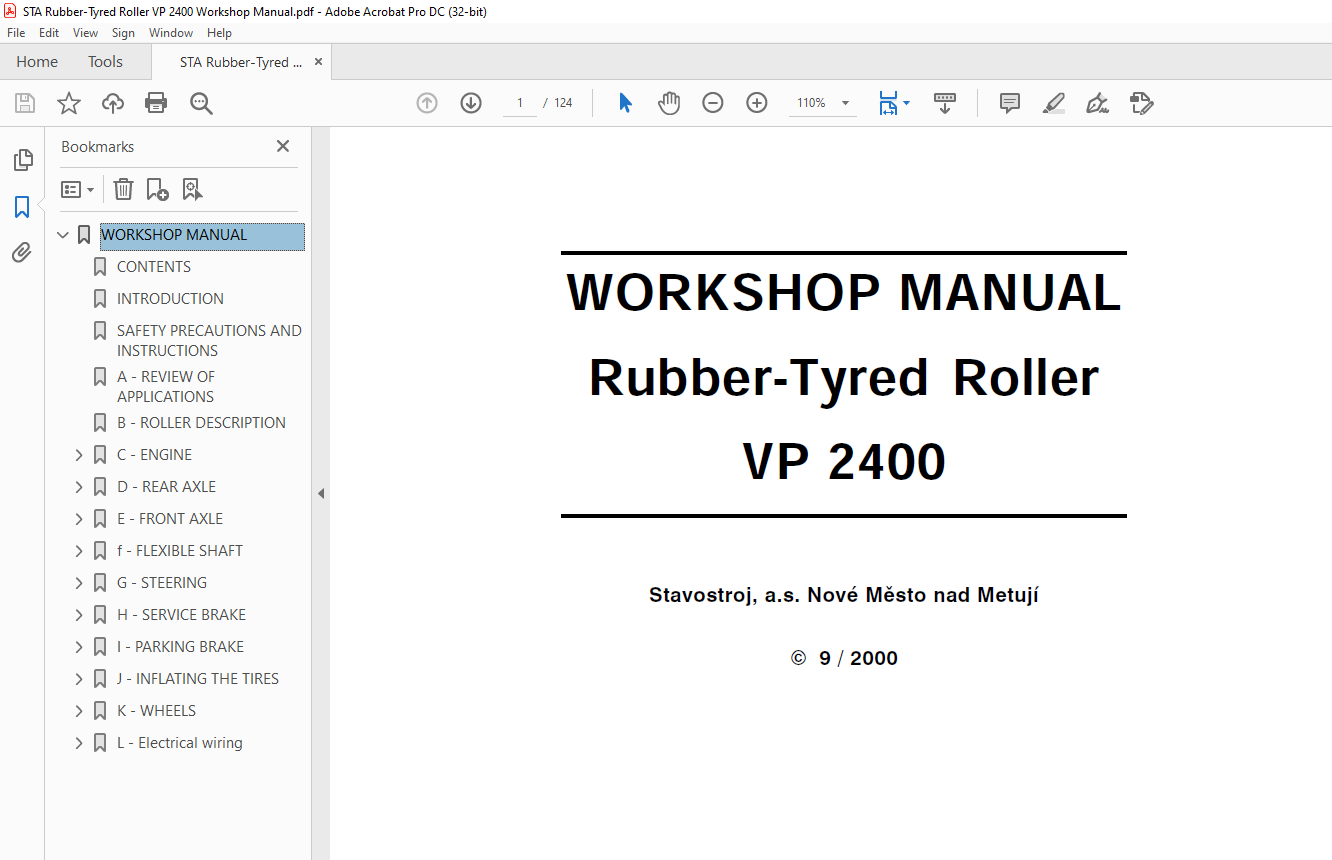
Task: Zoom out with the minus icon
Action: click(713, 103)
